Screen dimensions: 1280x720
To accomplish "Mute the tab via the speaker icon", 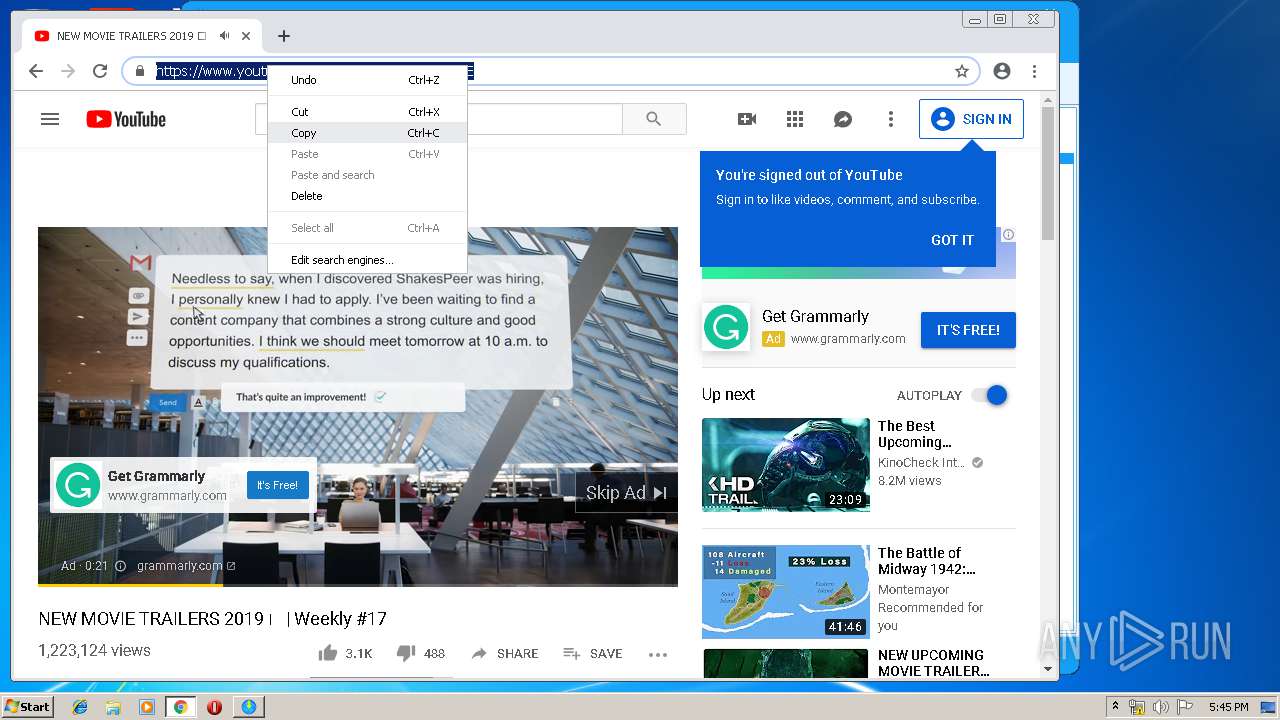I will 224,36.
